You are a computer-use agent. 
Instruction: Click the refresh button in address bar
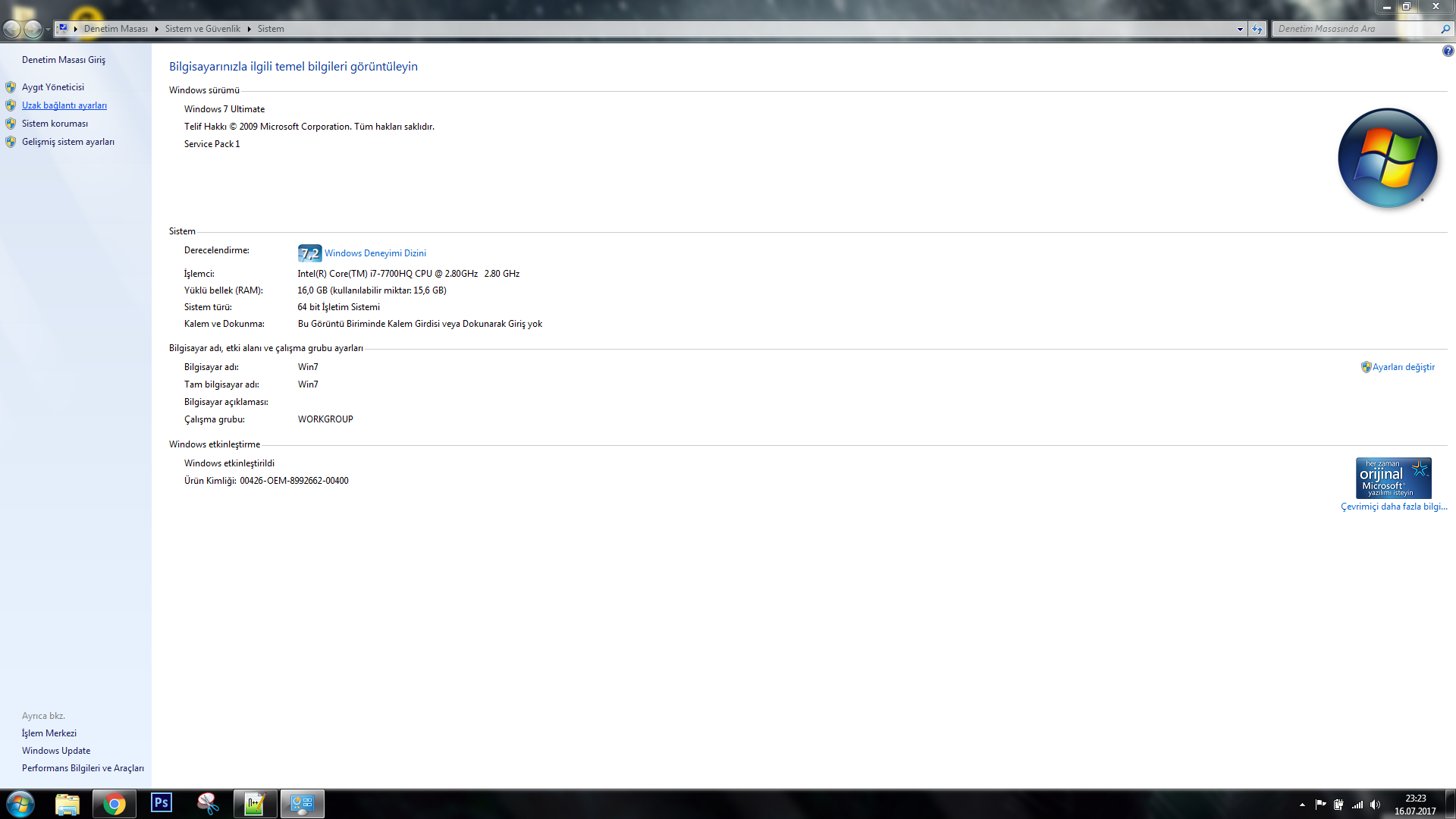coord(1257,29)
